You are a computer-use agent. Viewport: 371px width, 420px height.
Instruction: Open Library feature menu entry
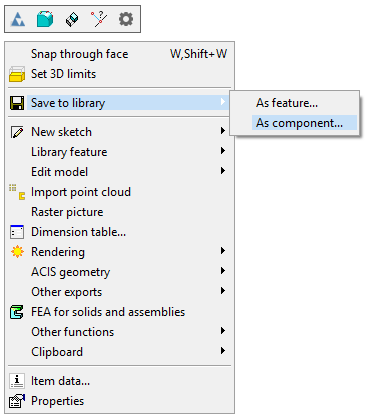point(119,152)
